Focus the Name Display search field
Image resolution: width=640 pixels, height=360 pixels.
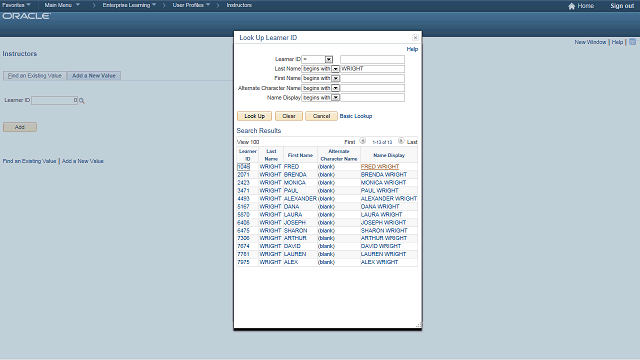[x=372, y=98]
